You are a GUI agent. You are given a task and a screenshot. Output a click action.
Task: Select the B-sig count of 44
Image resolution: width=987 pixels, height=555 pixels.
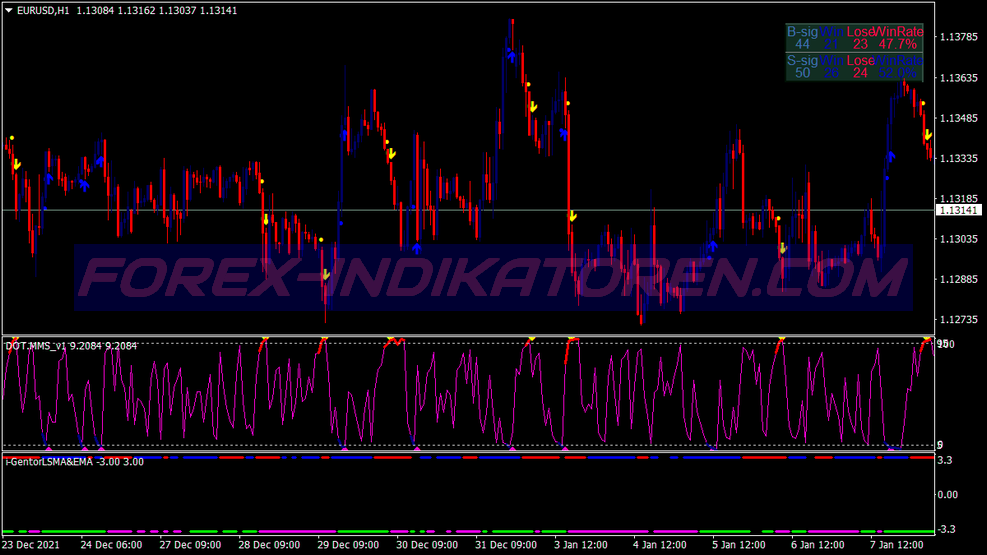[802, 44]
